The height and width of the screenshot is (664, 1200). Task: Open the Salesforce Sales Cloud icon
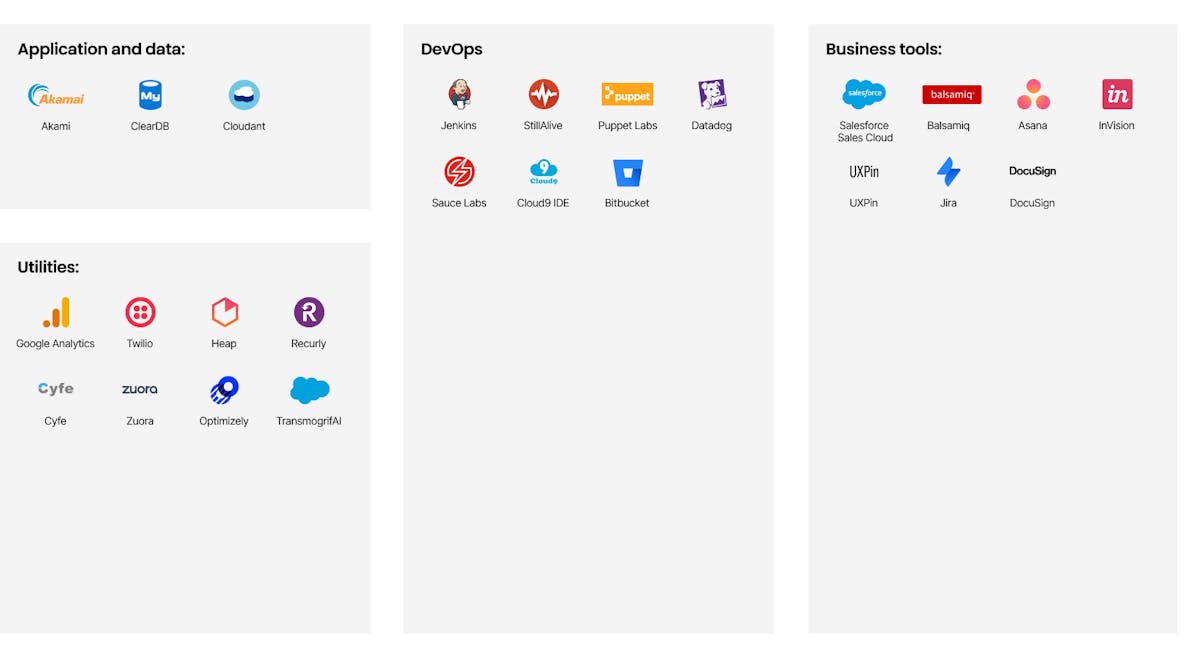tap(864, 94)
